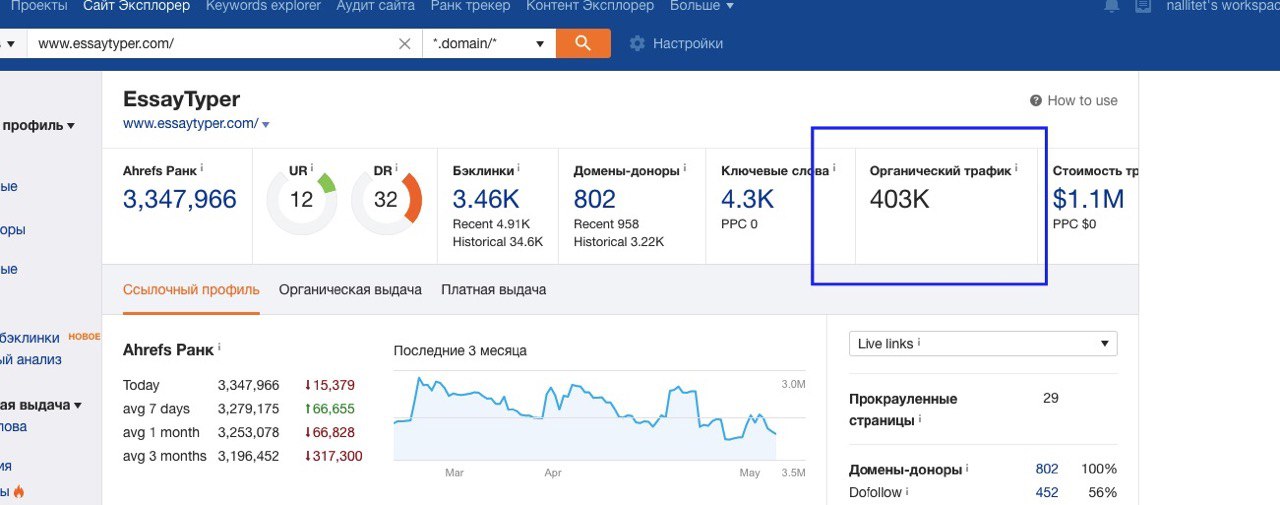
Task: Open the 802 referring domains metric
Action: click(x=595, y=199)
